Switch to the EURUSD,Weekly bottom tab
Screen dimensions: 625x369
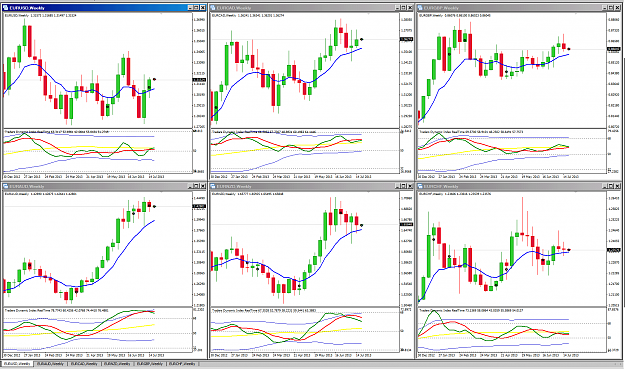click(x=18, y=364)
